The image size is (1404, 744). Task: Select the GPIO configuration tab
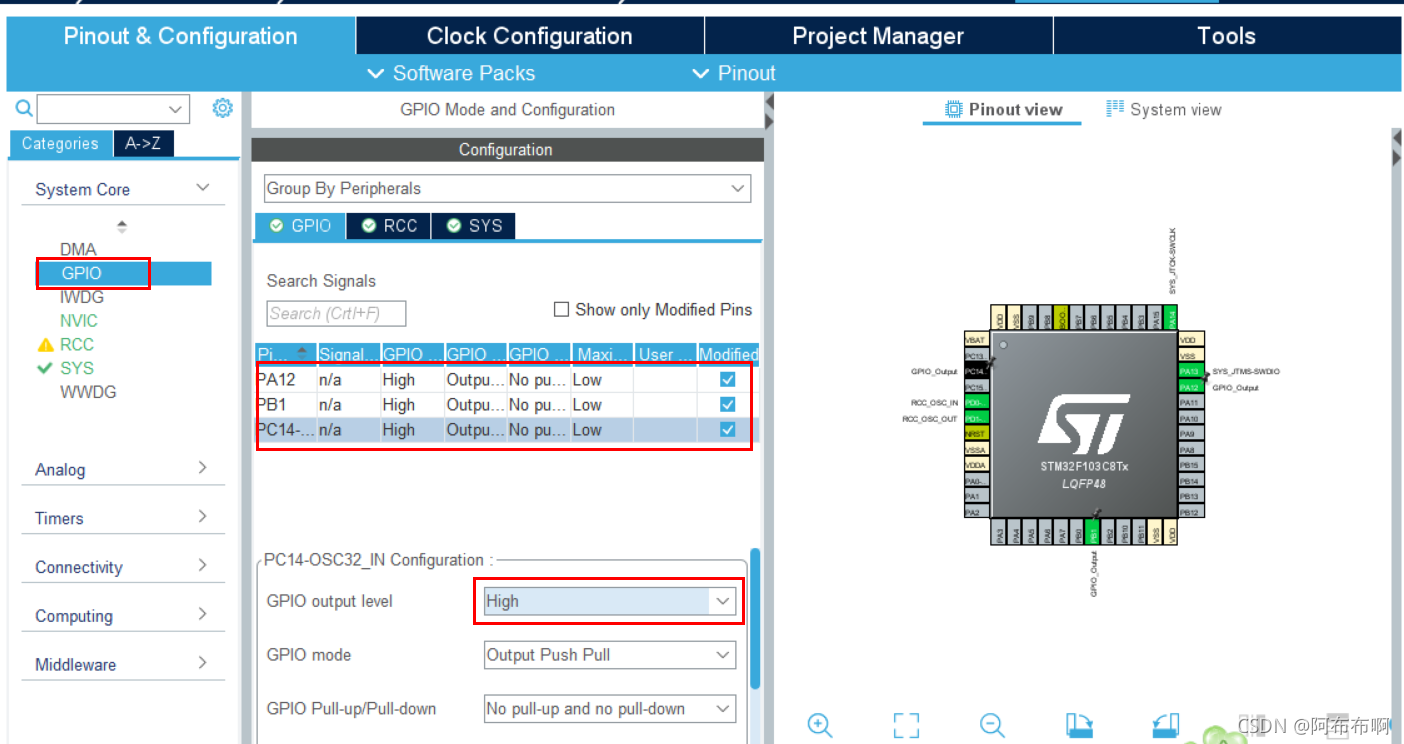click(x=300, y=226)
